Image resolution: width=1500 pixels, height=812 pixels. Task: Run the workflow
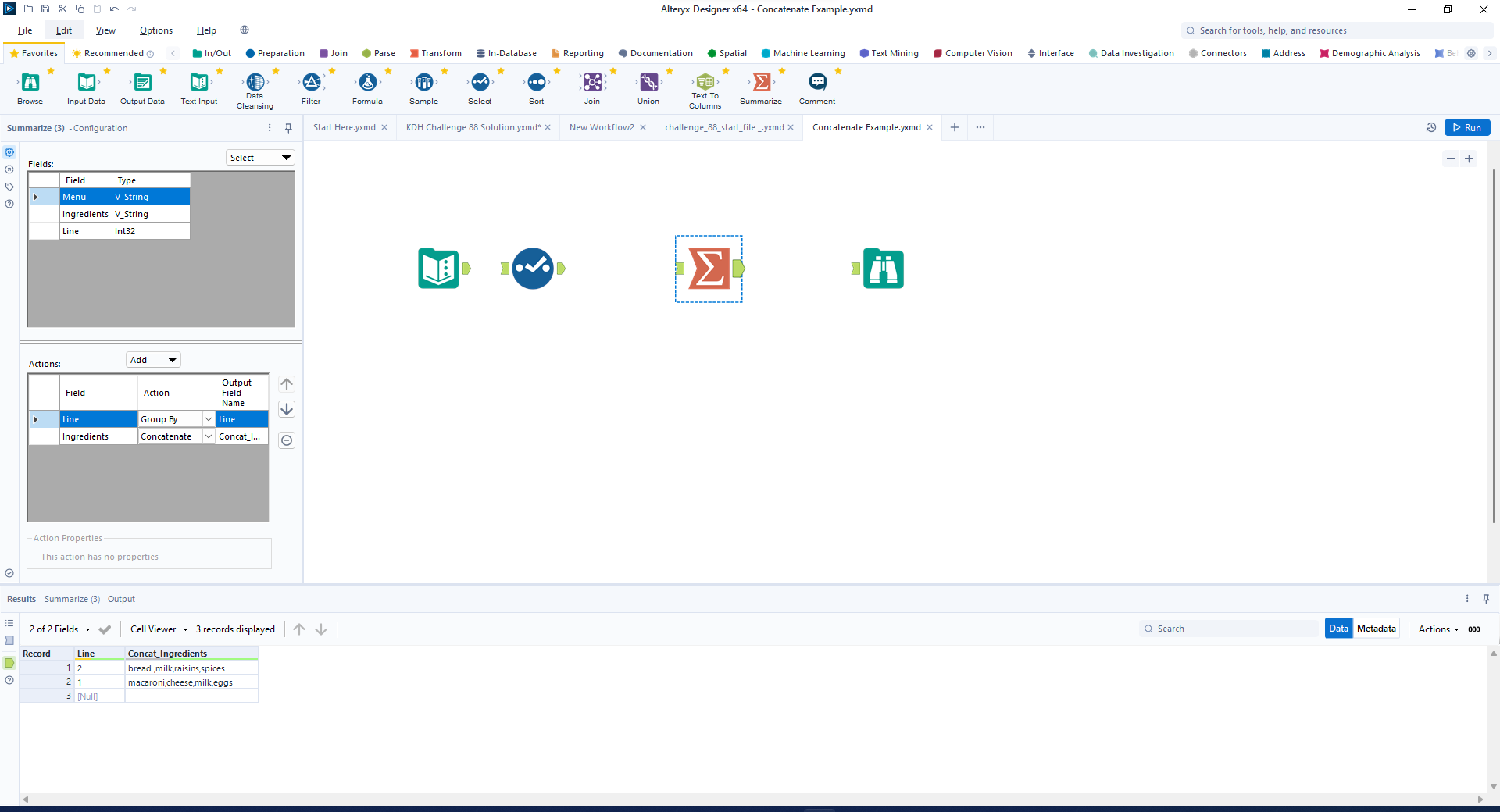pyautogui.click(x=1467, y=127)
